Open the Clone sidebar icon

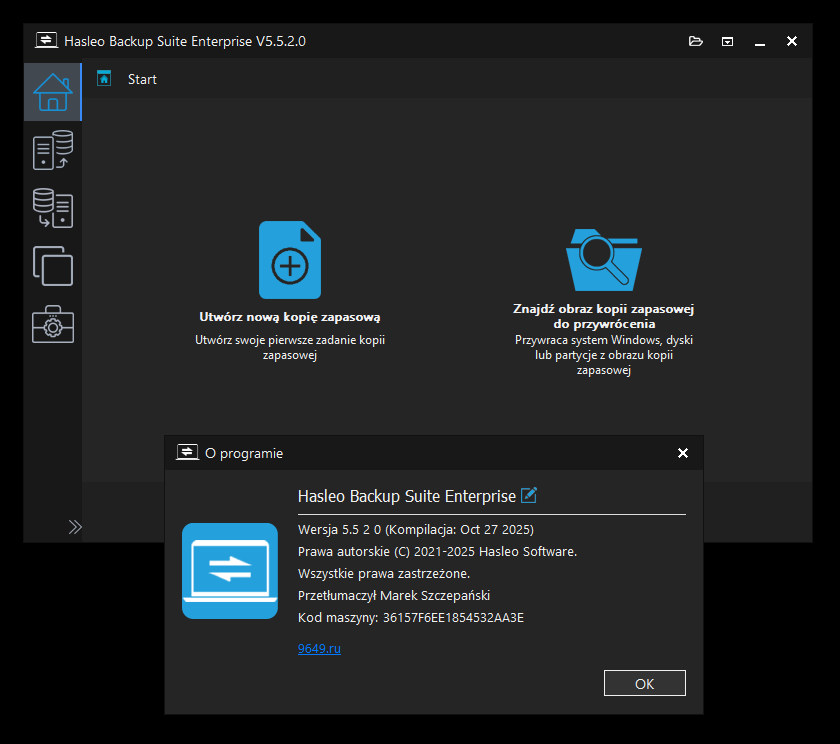[52, 266]
